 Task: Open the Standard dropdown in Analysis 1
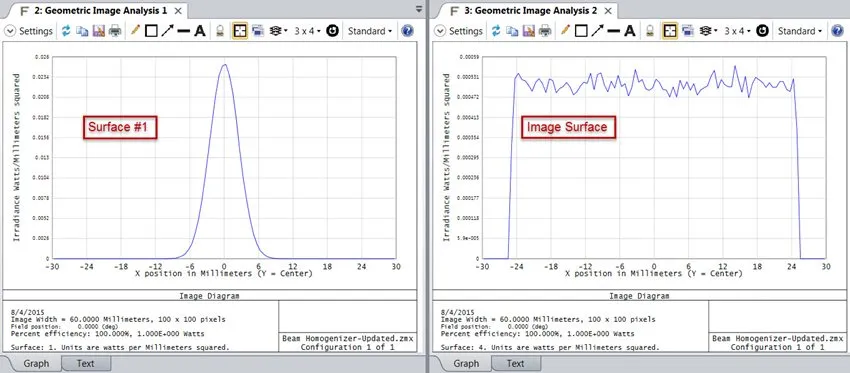370,31
